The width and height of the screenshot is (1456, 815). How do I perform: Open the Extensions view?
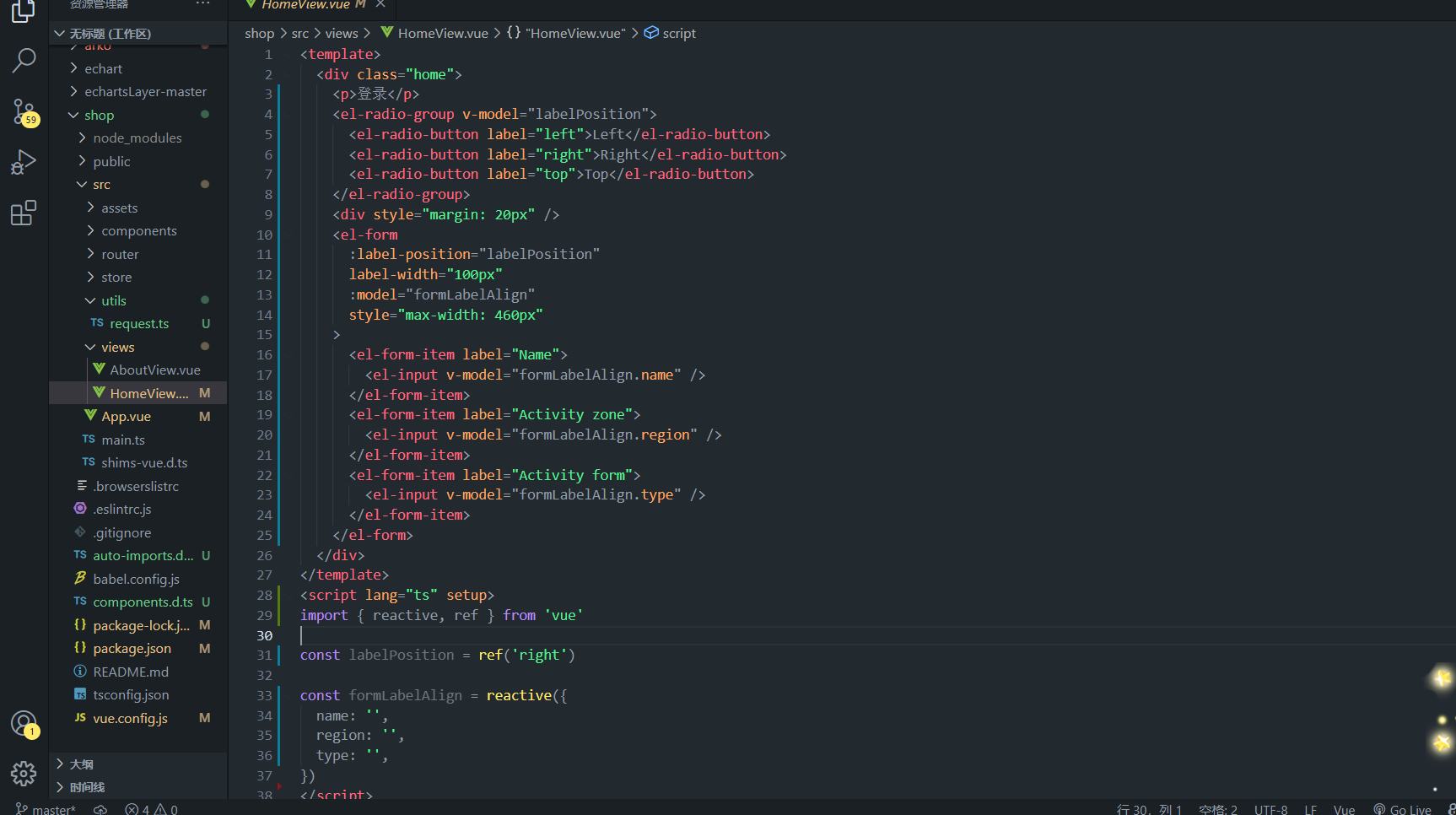coord(24,213)
